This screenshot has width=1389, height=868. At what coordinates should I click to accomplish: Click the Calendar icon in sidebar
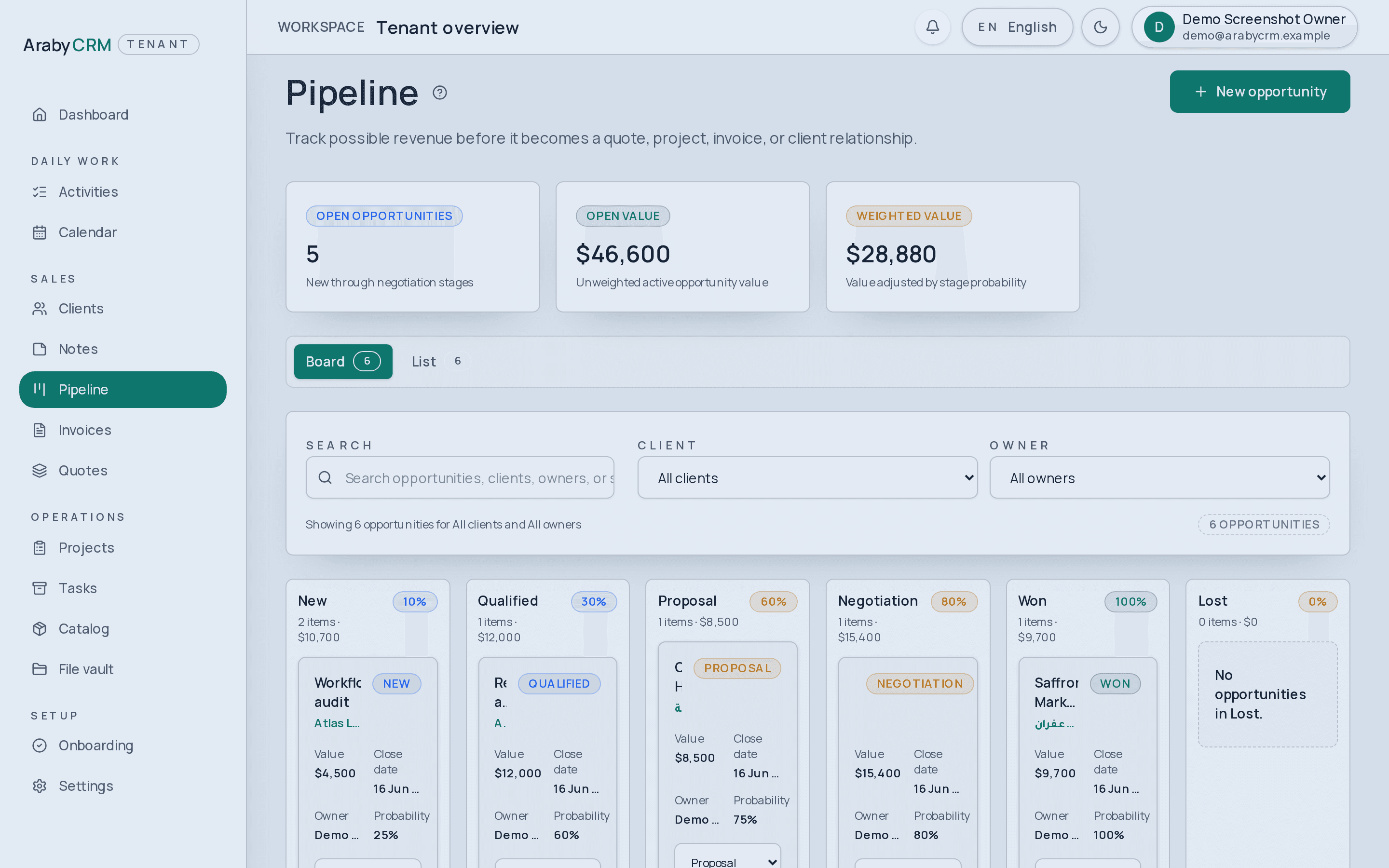click(x=40, y=232)
